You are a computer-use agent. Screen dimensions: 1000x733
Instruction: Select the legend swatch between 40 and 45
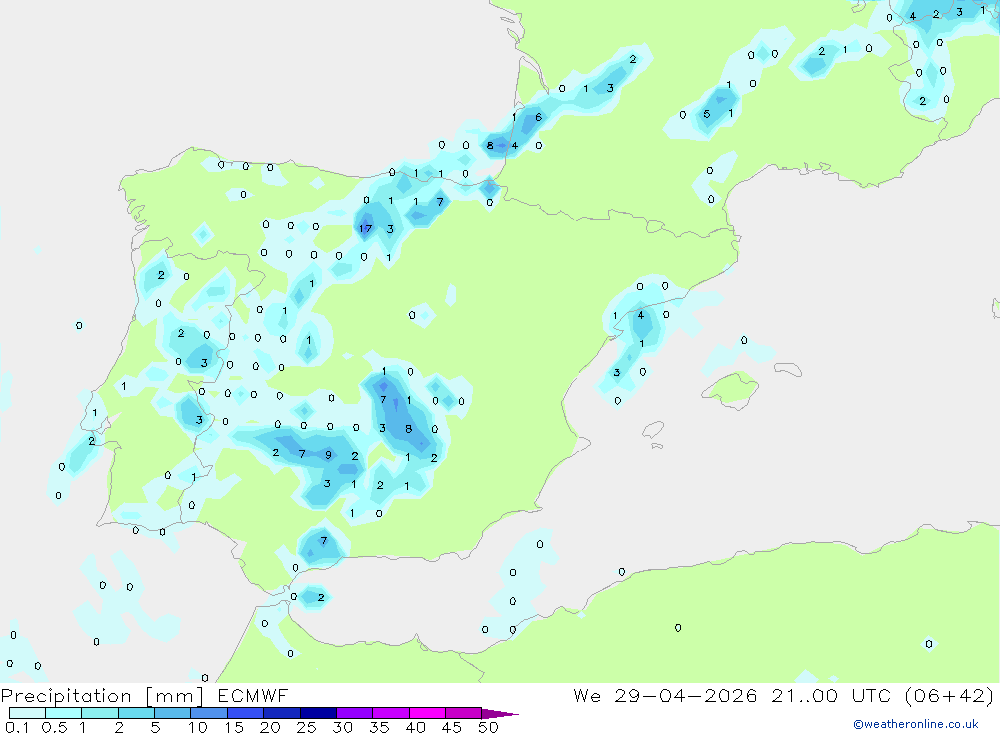click(427, 713)
